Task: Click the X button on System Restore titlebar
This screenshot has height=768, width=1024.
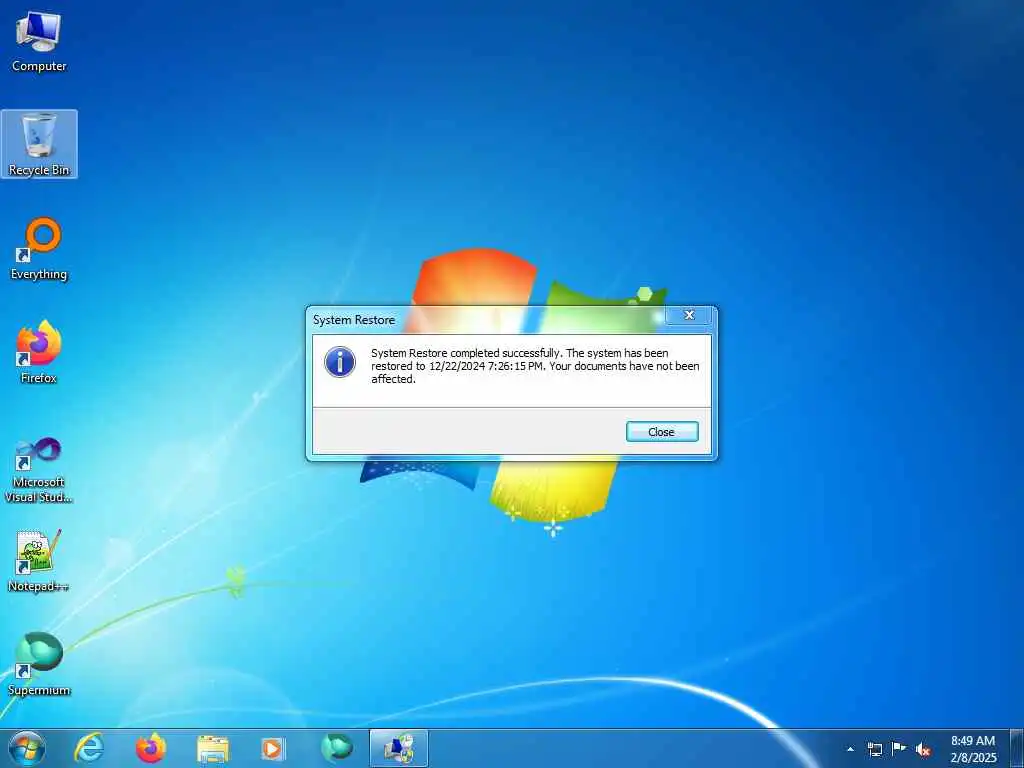Action: pos(688,315)
